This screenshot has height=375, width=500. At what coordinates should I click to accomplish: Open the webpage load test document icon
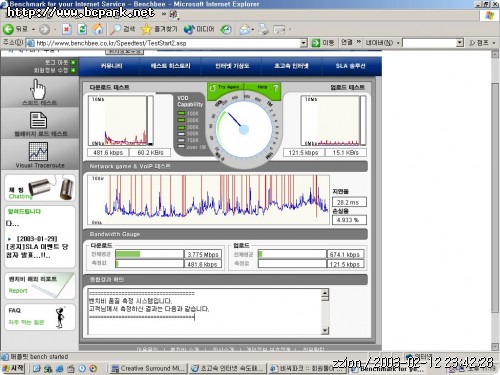coord(38,120)
